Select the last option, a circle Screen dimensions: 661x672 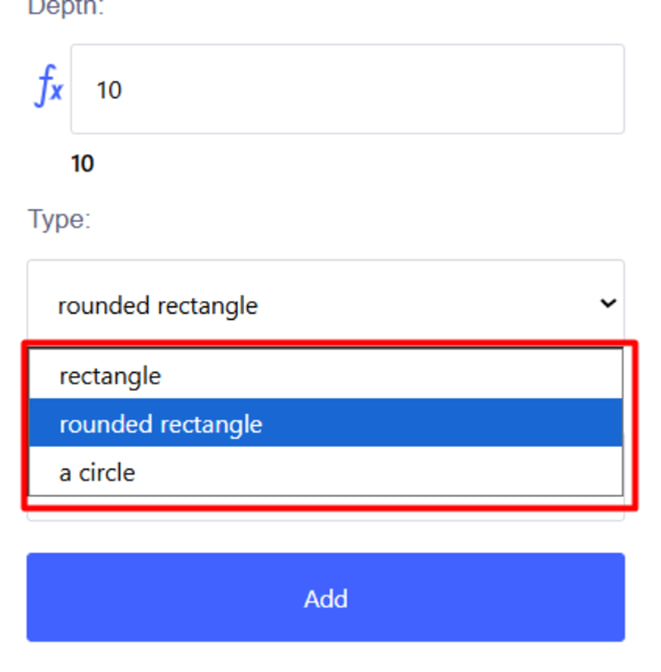pos(97,472)
